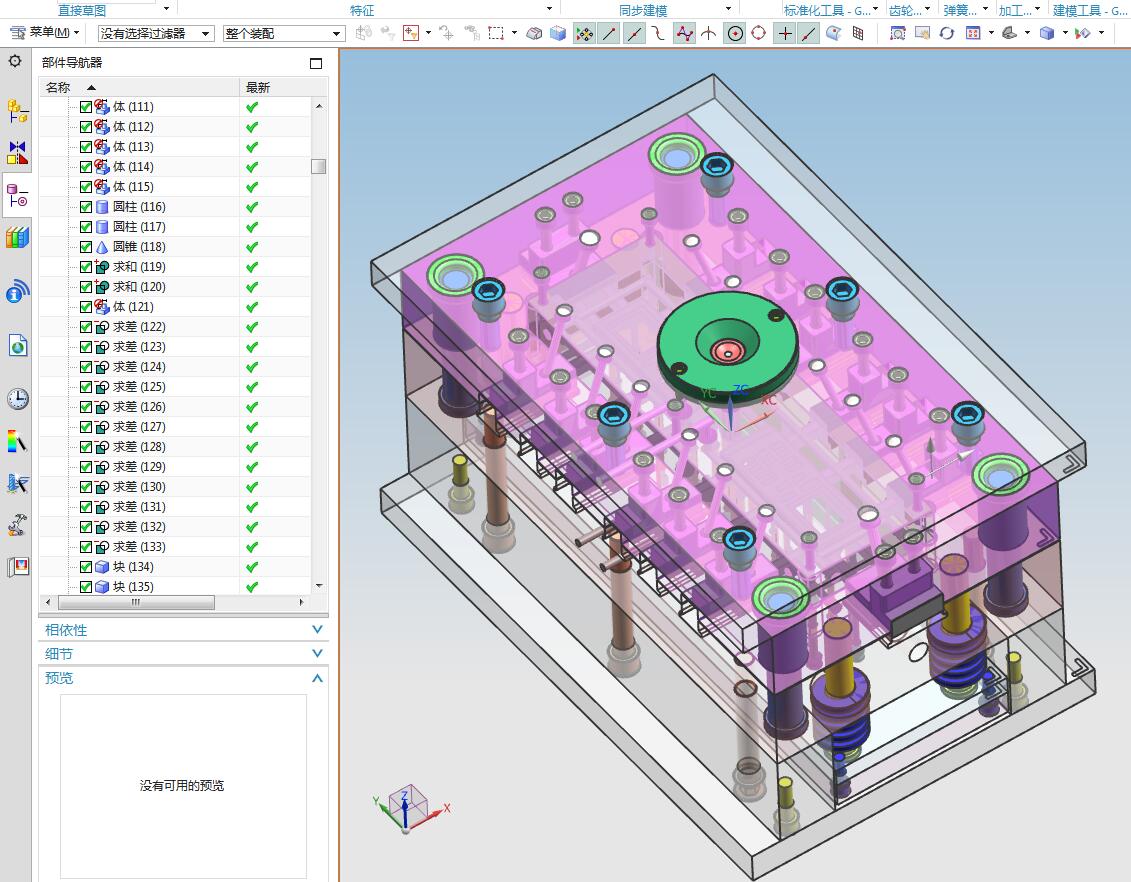Viewport: 1131px width, 882px height.
Task: Click the update/refresh icon in the top toolbar
Action: pyautogui.click(x=946, y=33)
